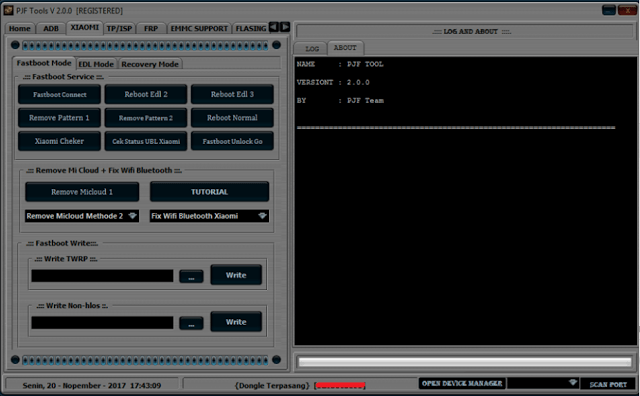Click Reboot Edl 2 button

click(x=146, y=94)
